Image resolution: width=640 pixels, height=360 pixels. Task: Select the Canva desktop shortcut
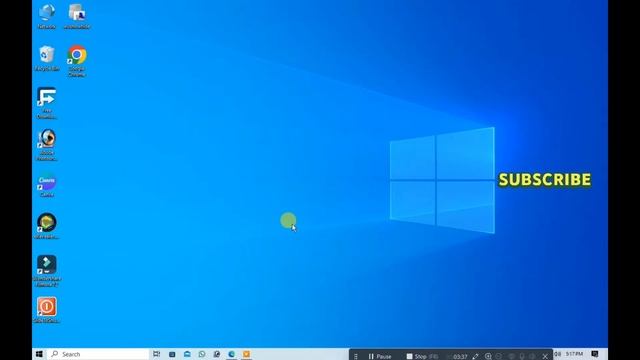[47, 185]
